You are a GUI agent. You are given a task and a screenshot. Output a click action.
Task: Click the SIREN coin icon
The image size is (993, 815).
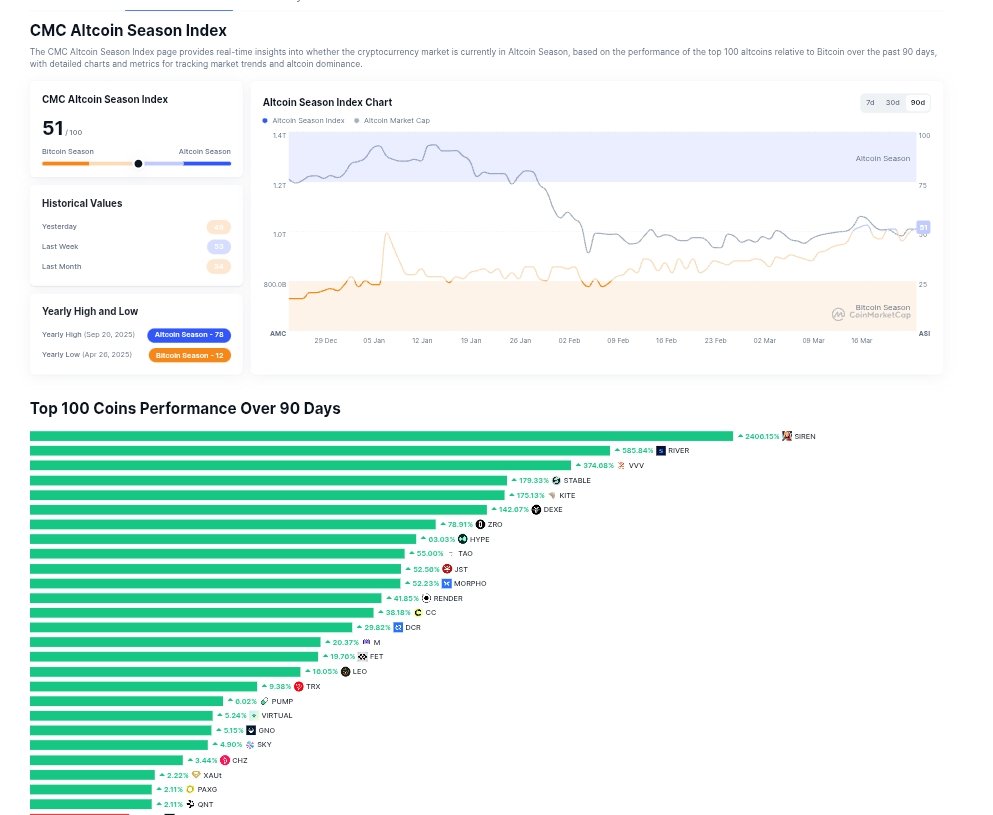788,436
